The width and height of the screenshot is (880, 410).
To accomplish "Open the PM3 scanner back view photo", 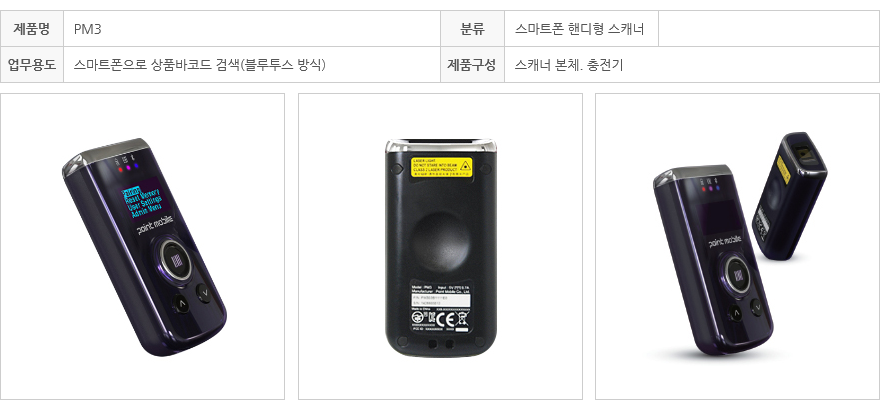I will click(440, 246).
